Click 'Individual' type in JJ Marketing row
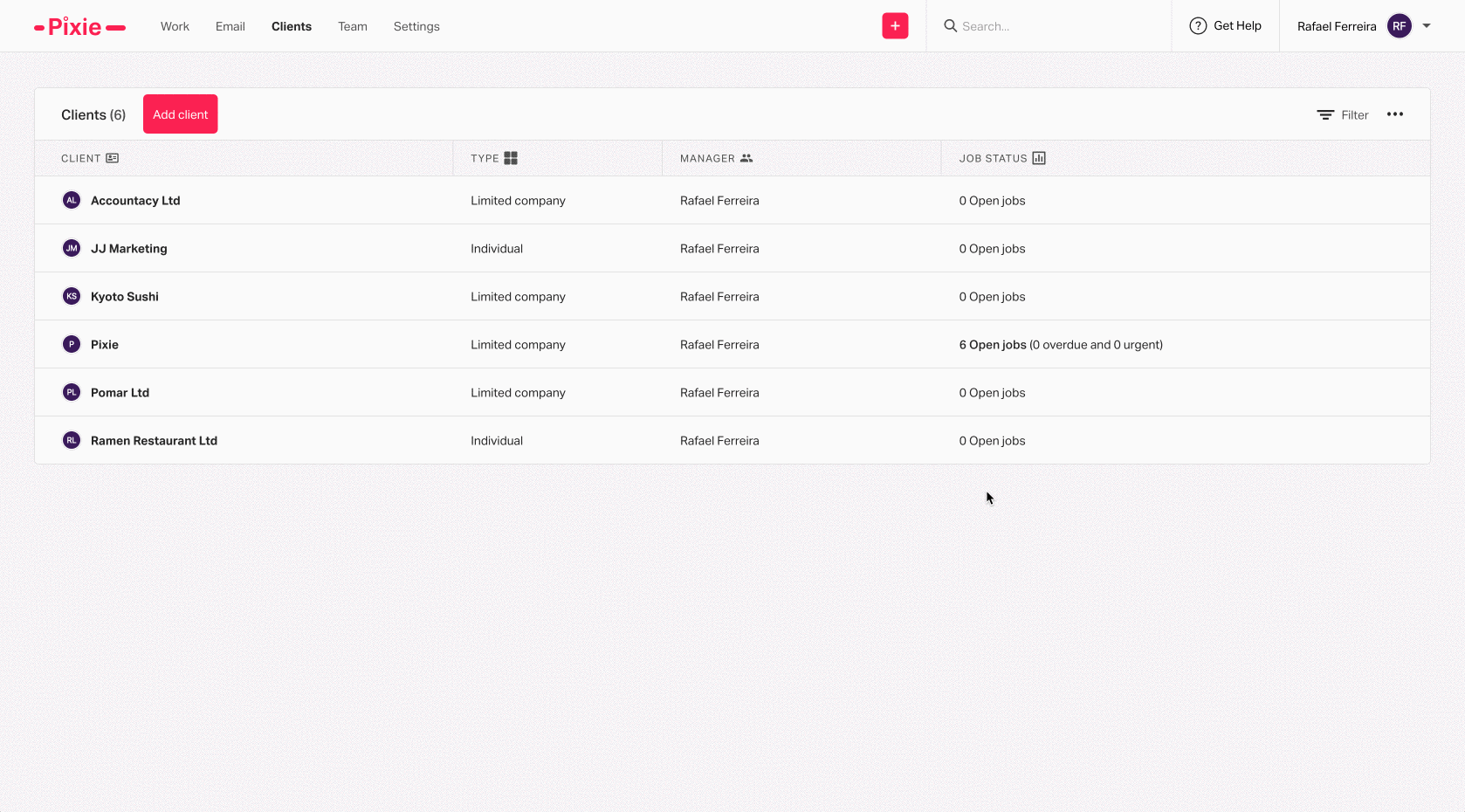Screen dimensions: 1465x812 497,249
